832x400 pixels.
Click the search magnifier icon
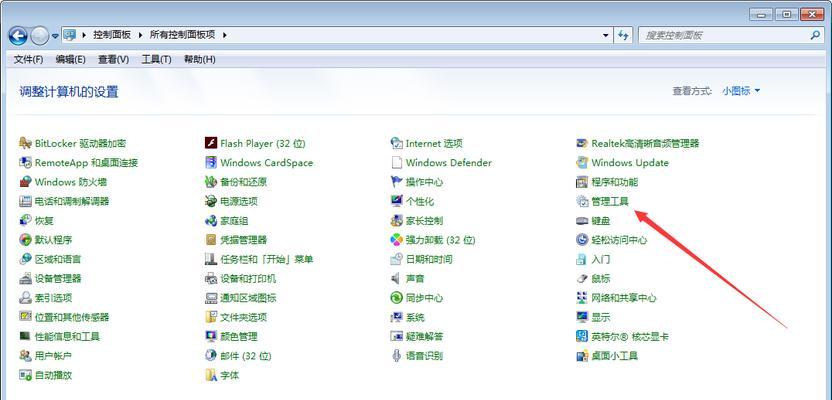[x=816, y=36]
